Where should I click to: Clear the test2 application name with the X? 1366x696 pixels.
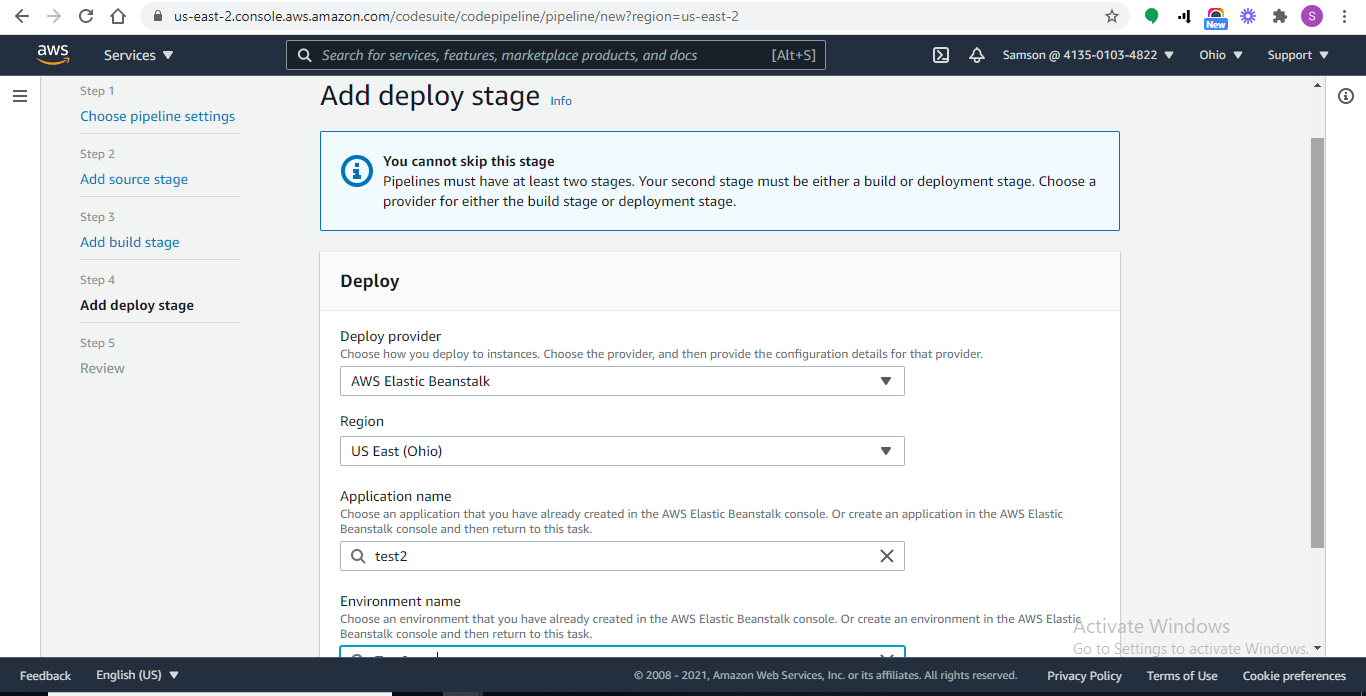(886, 555)
